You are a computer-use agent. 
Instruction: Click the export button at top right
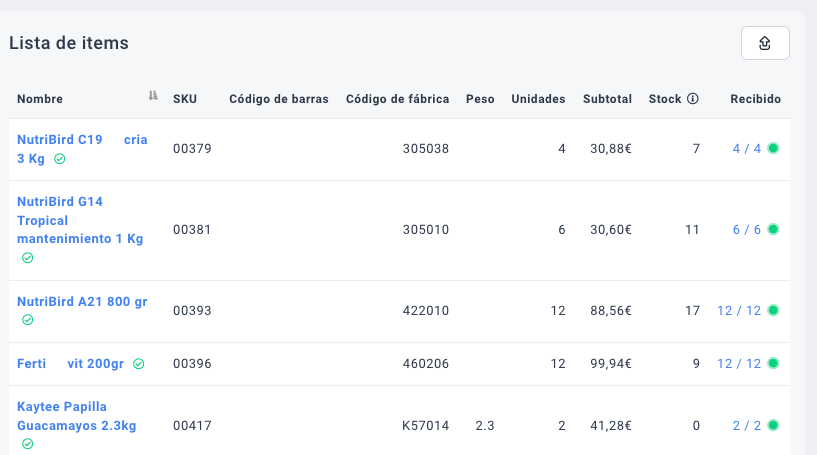point(765,43)
